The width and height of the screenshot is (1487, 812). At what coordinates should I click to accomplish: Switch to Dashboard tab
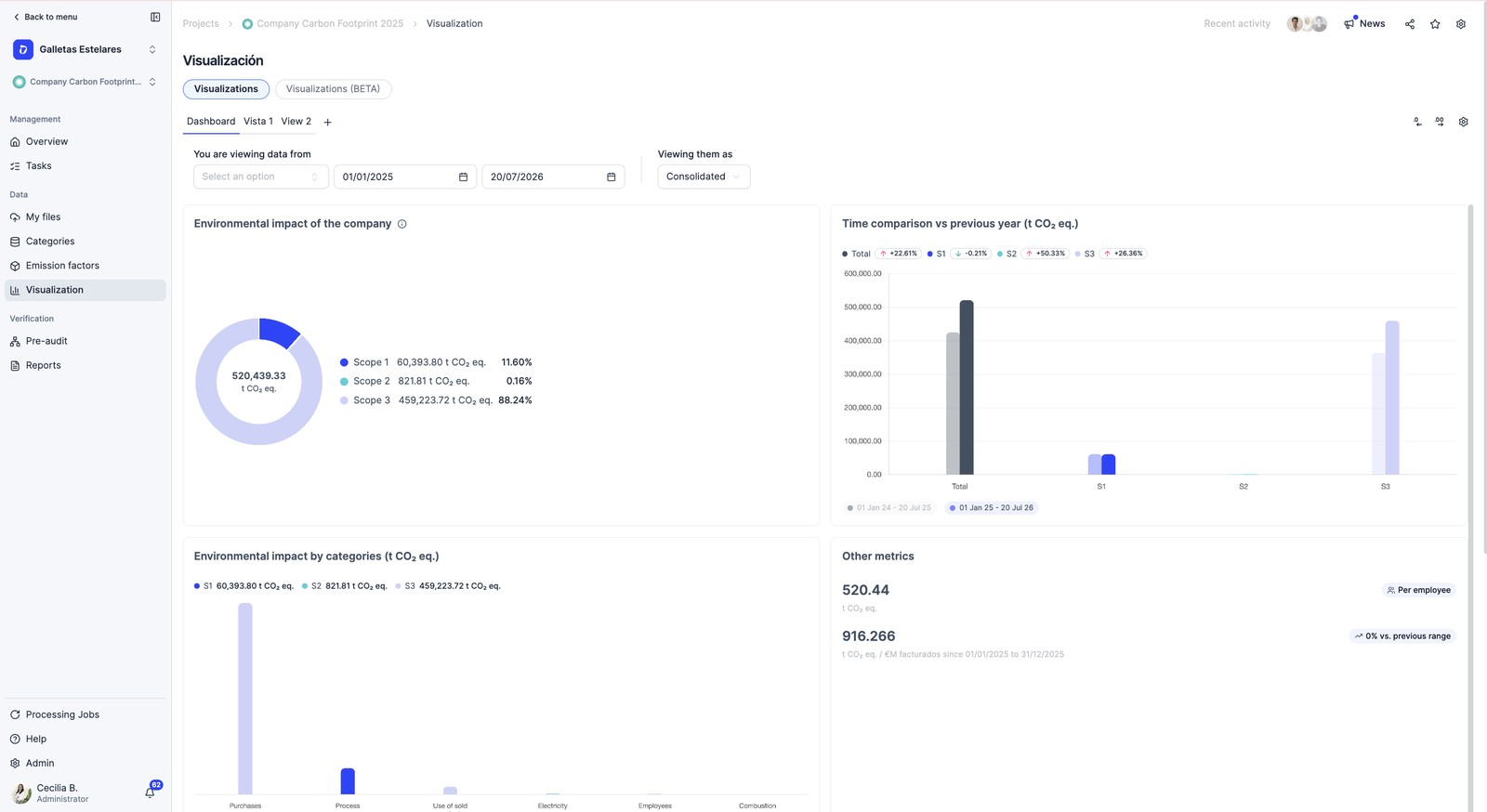click(211, 122)
